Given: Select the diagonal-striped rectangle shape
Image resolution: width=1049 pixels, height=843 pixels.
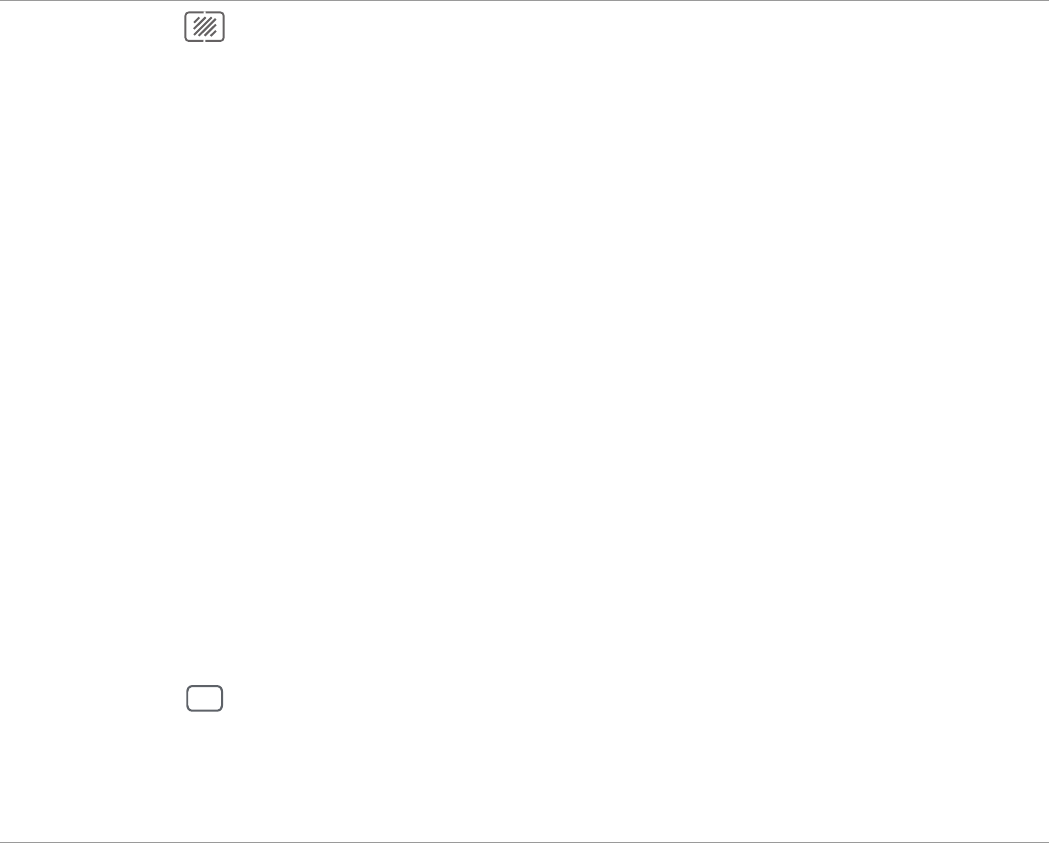Looking at the screenshot, I should pos(205,27).
